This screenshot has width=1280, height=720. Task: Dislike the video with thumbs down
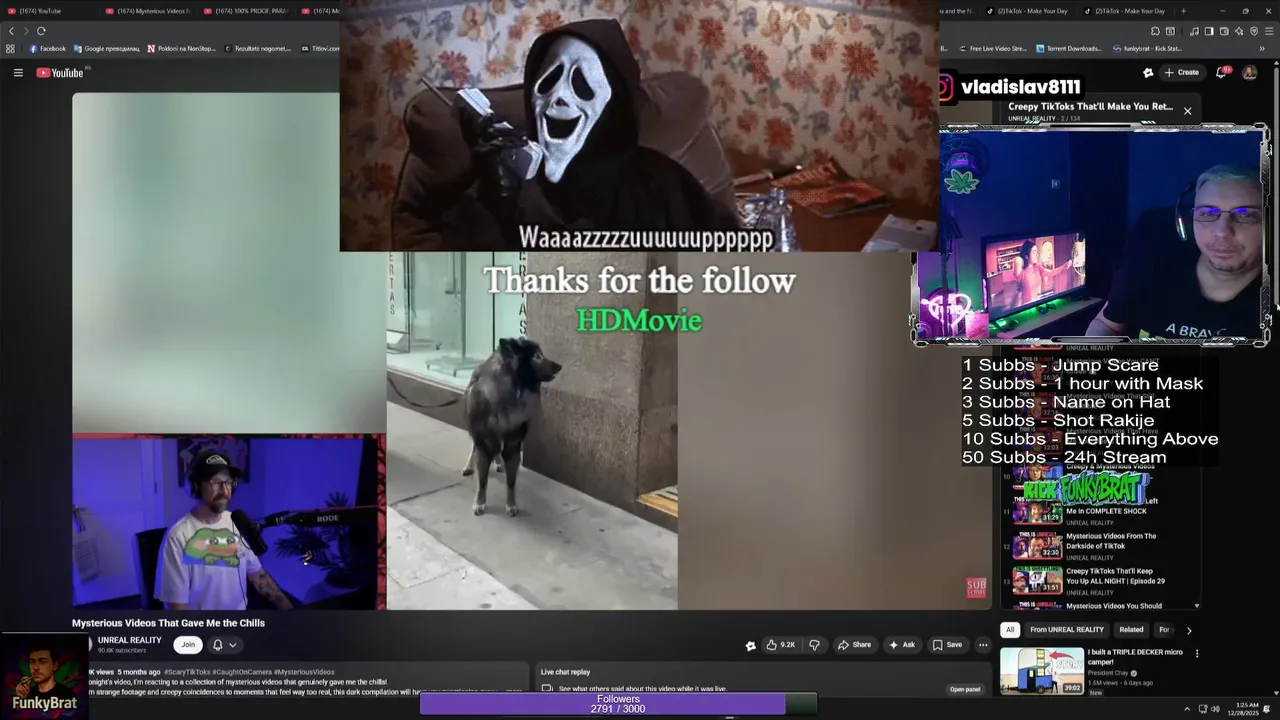814,645
